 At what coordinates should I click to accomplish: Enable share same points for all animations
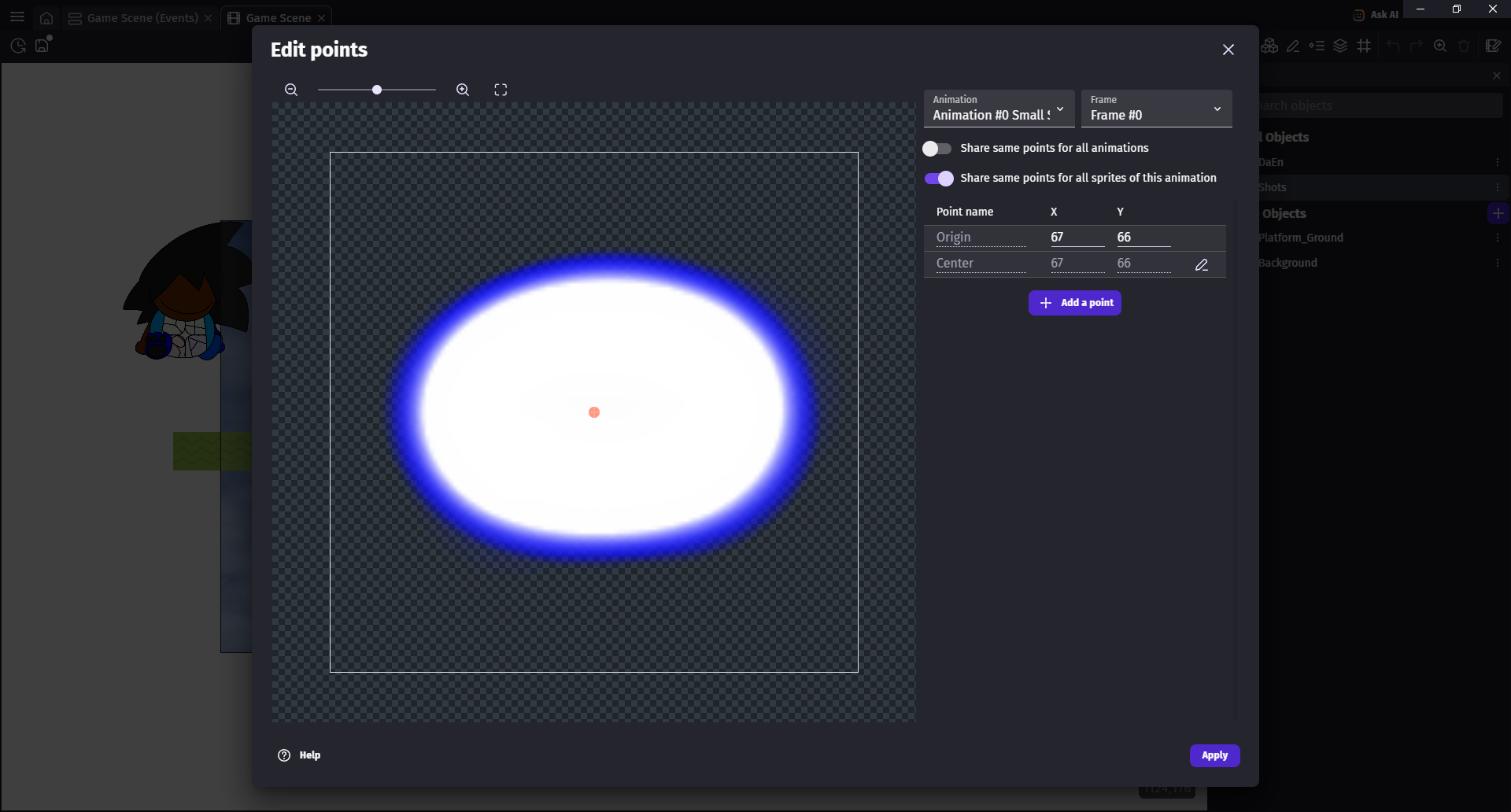[937, 149]
